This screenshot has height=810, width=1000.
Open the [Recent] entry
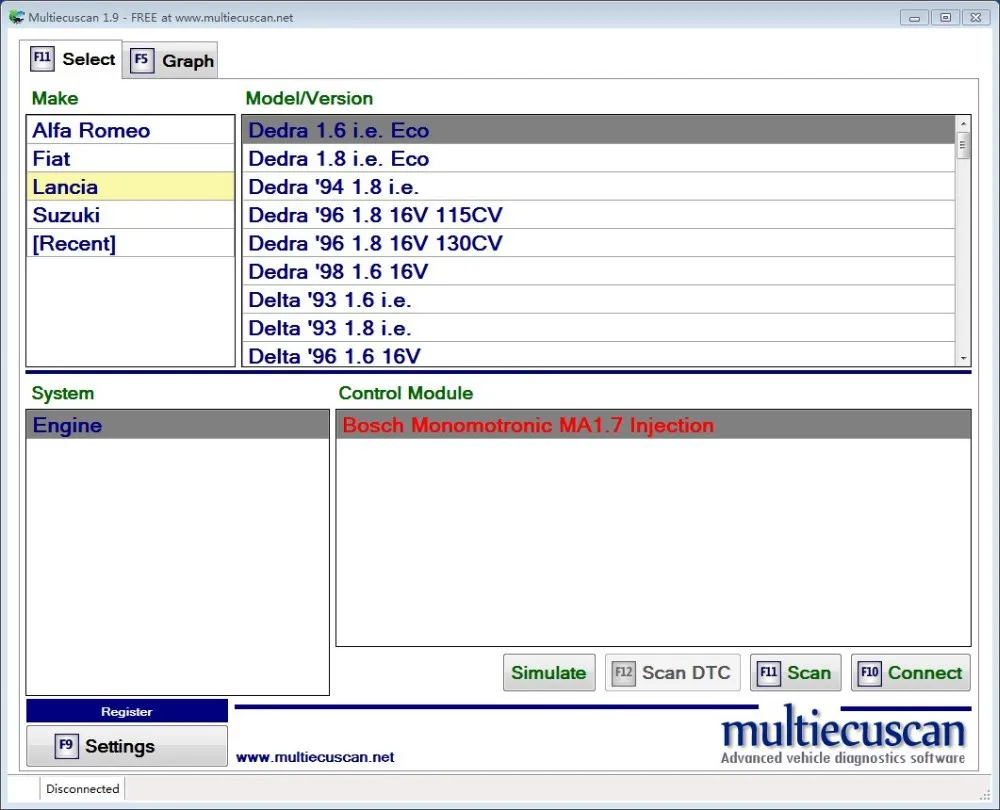pos(131,243)
